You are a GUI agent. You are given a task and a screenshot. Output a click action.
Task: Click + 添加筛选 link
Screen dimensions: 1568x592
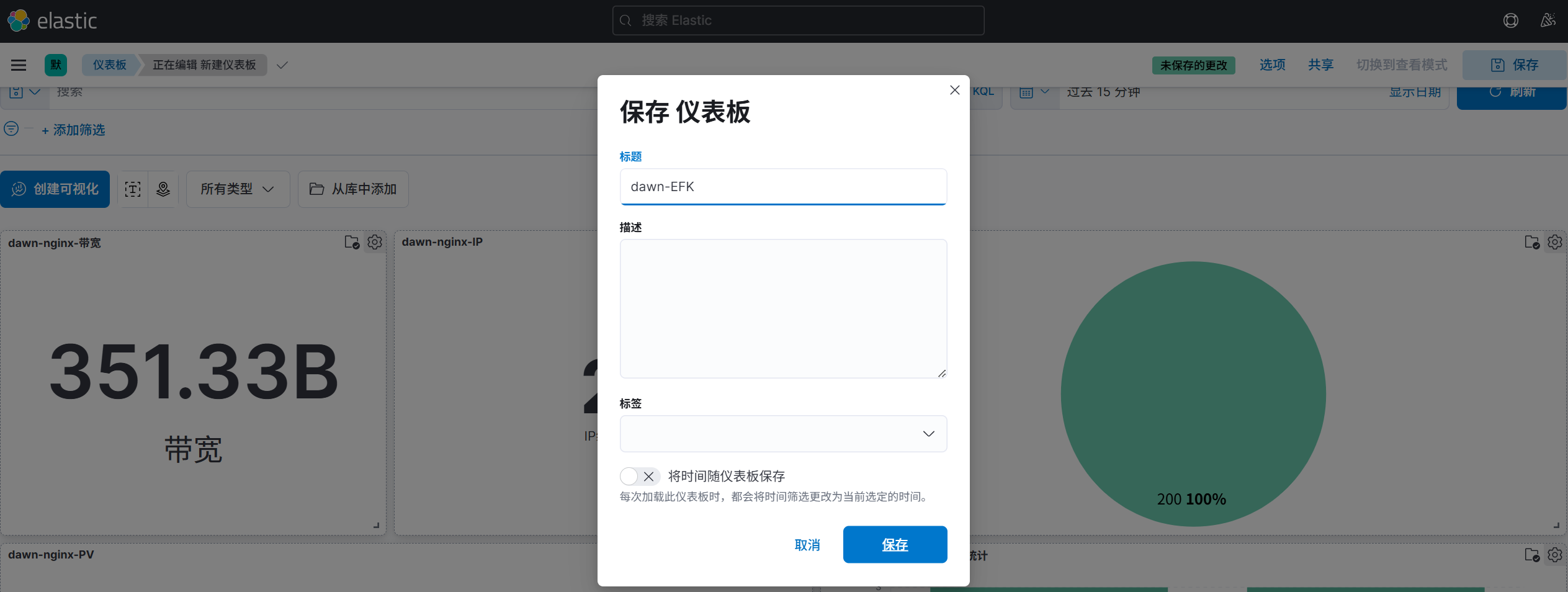(x=73, y=130)
